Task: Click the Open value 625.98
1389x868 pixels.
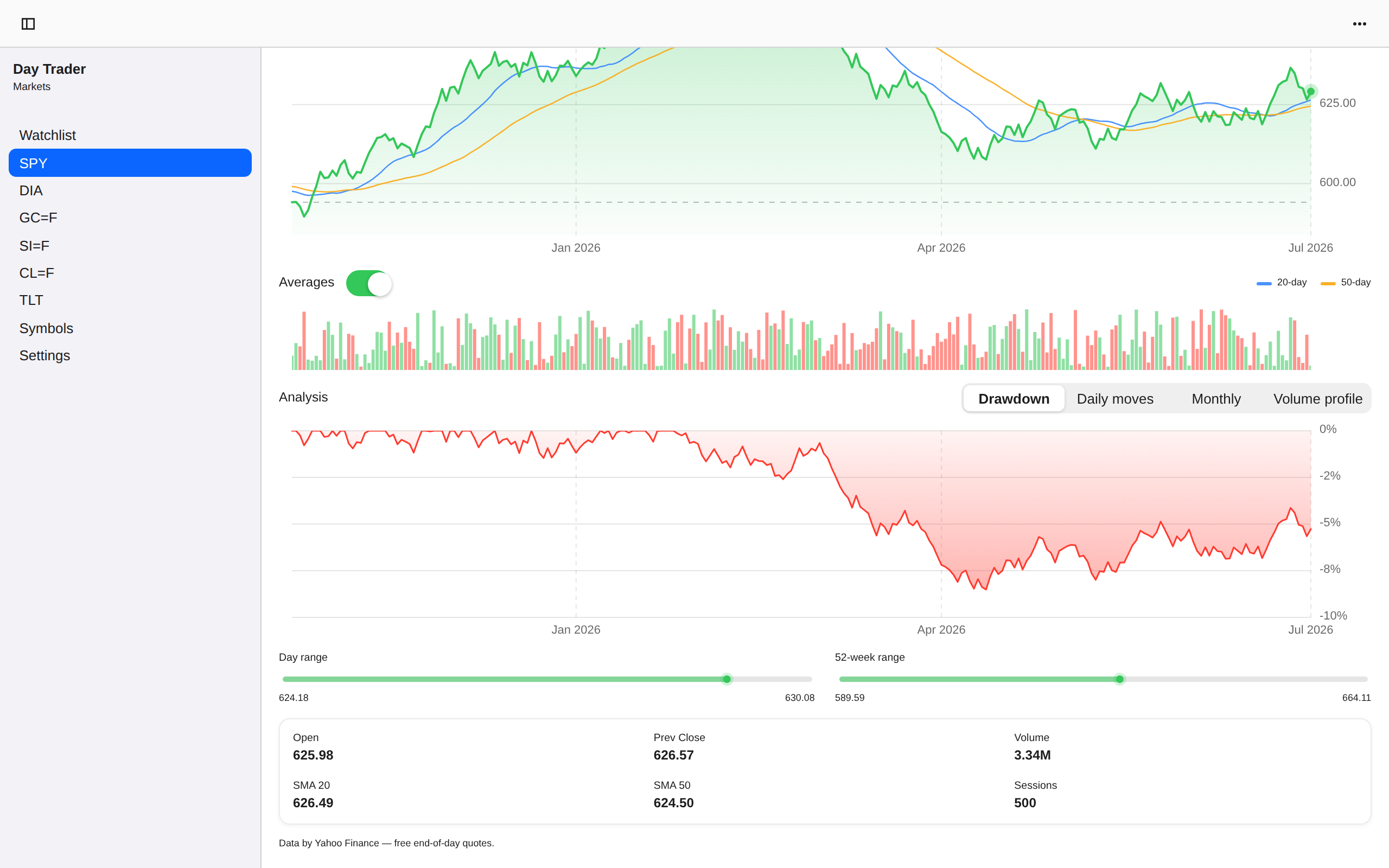Action: click(x=313, y=755)
